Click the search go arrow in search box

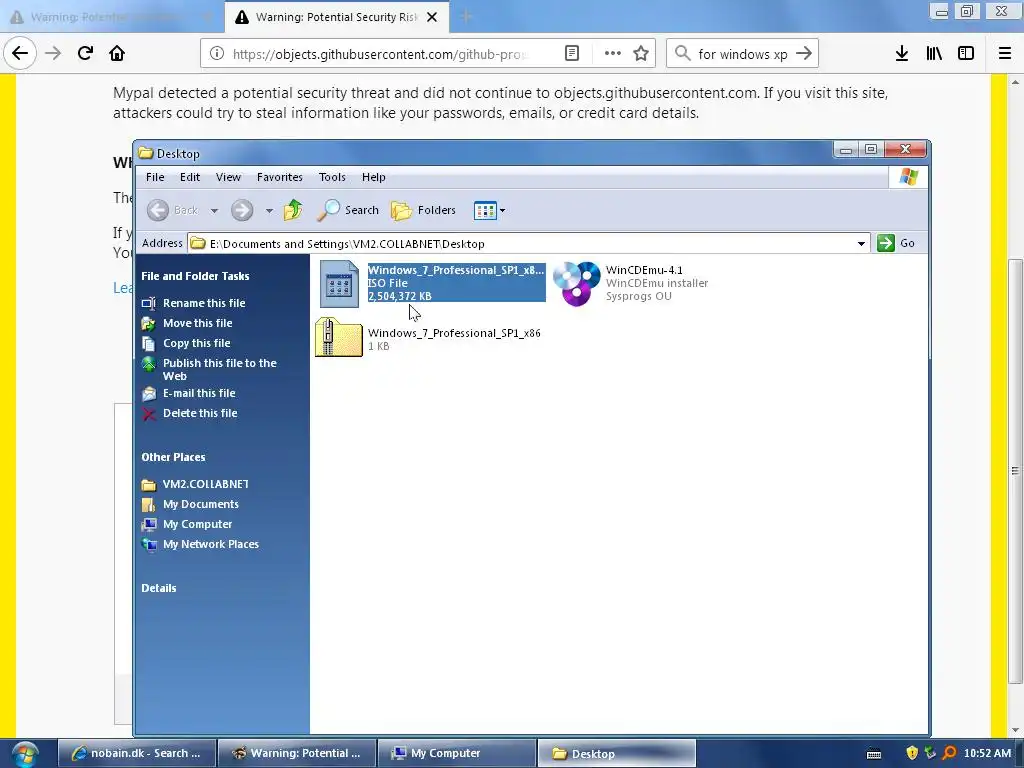tap(804, 54)
